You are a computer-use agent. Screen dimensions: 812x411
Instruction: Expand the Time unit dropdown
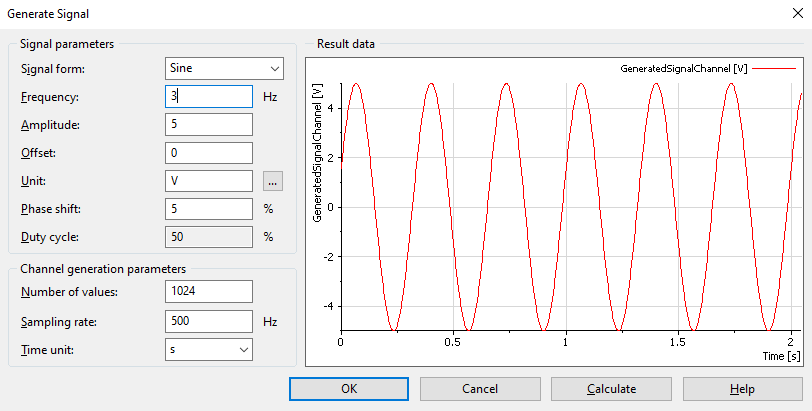pos(208,349)
